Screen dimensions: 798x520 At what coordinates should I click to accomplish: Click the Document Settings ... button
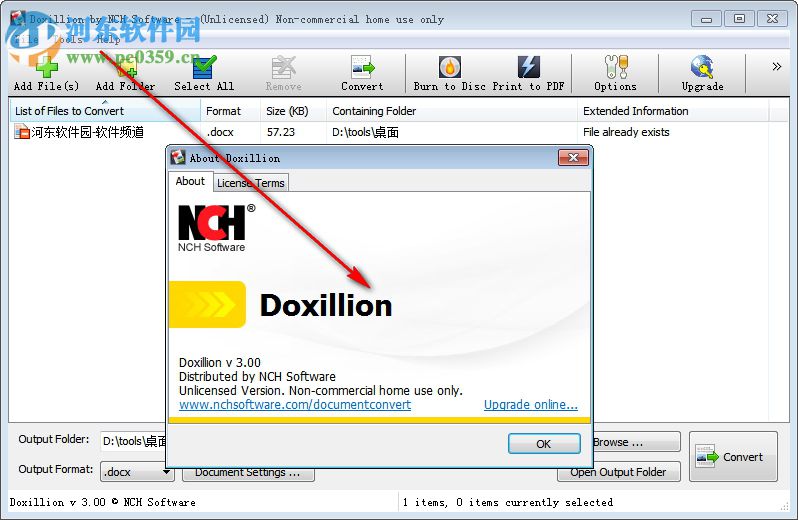point(248,473)
